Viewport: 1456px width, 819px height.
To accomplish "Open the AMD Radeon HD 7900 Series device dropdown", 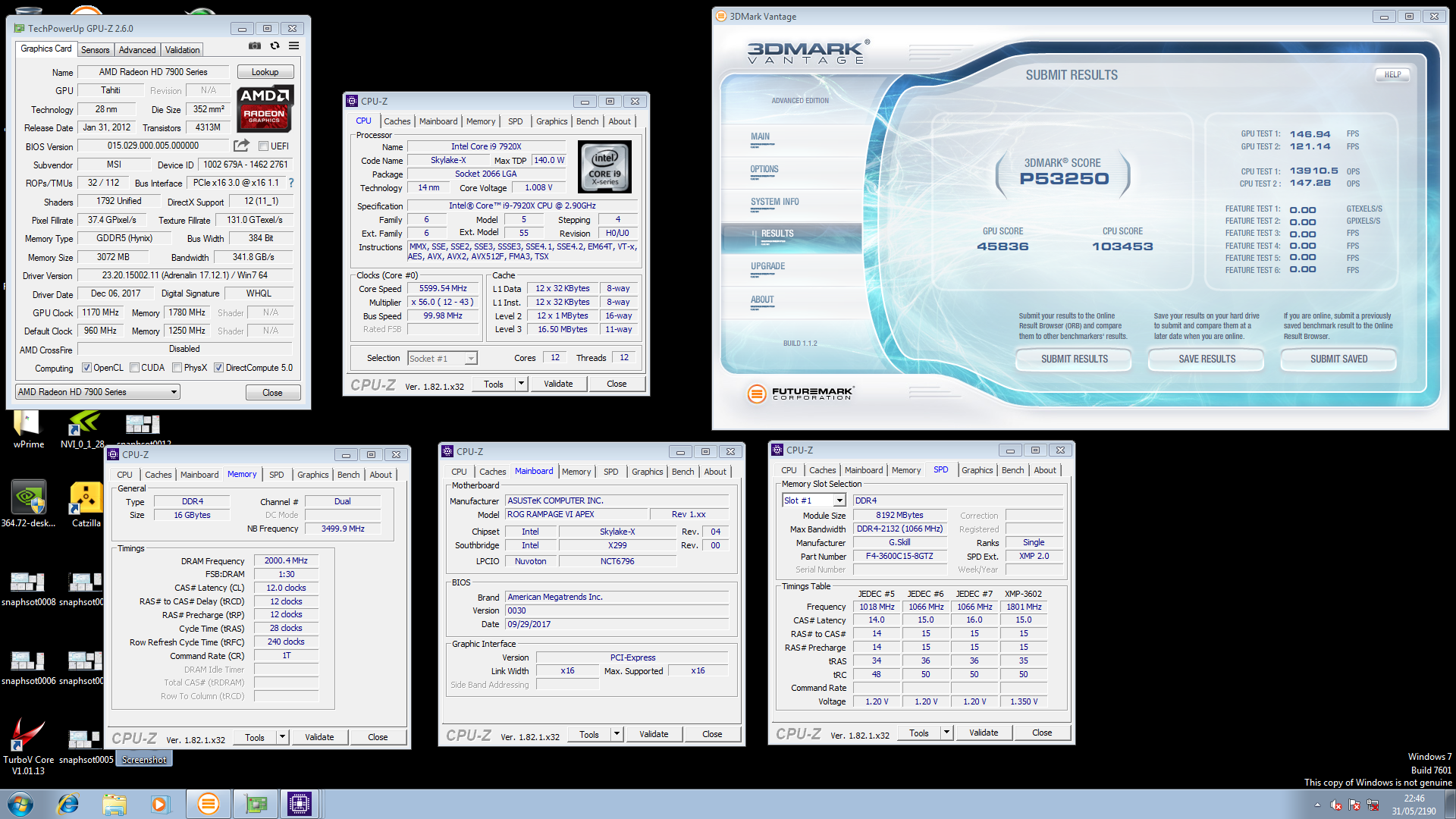I will (98, 392).
